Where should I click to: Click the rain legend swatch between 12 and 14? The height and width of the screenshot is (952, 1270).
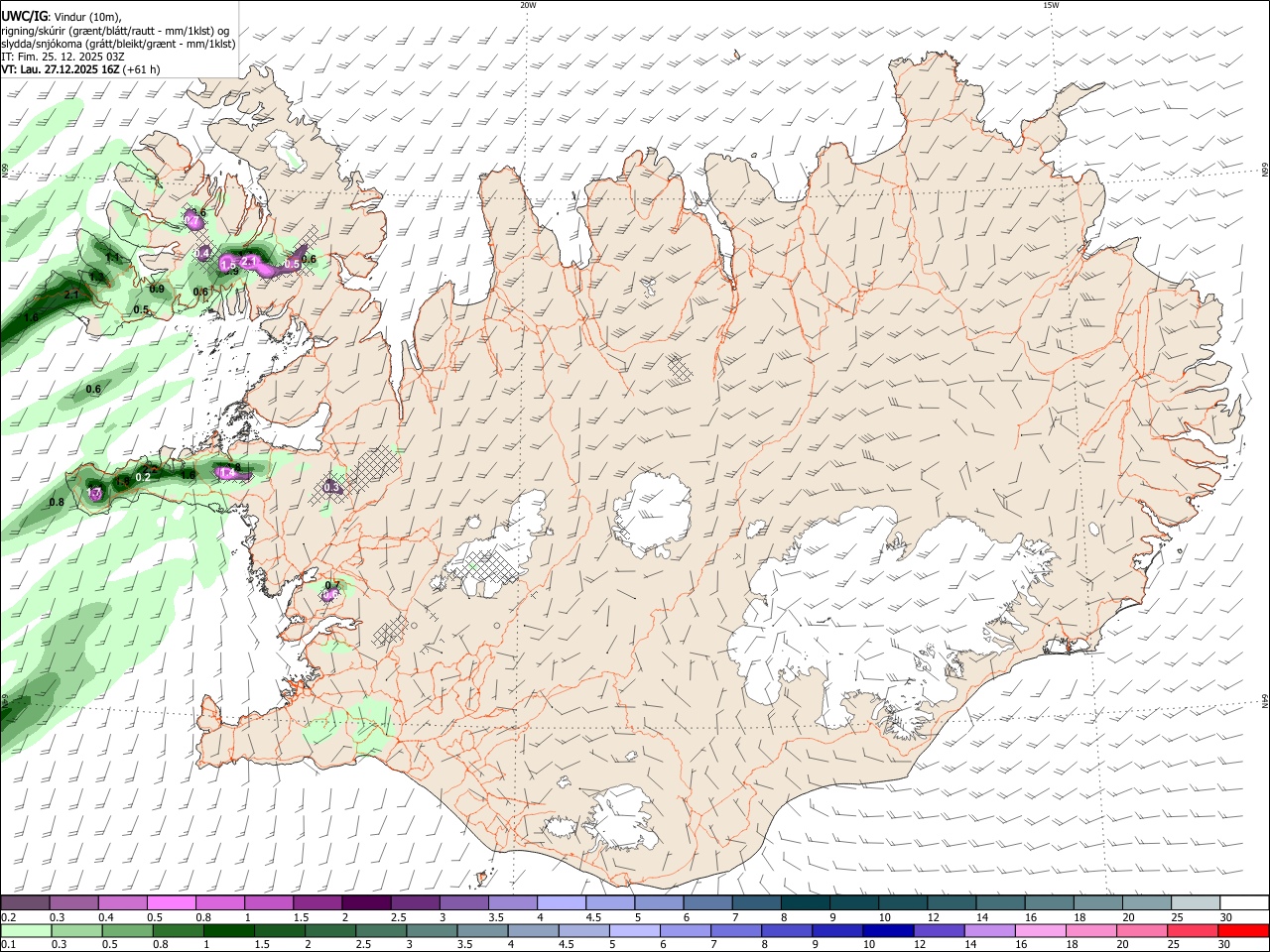(x=940, y=930)
